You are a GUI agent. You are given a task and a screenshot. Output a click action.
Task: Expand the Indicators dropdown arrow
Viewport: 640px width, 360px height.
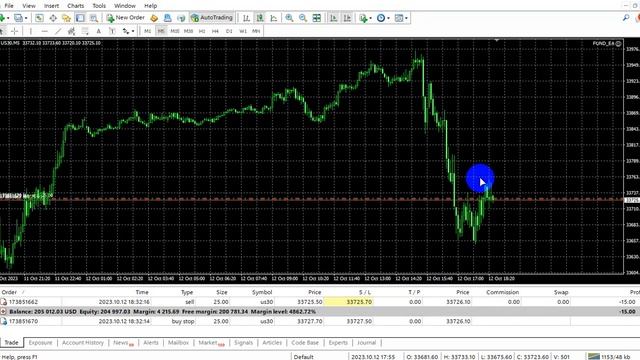point(370,18)
